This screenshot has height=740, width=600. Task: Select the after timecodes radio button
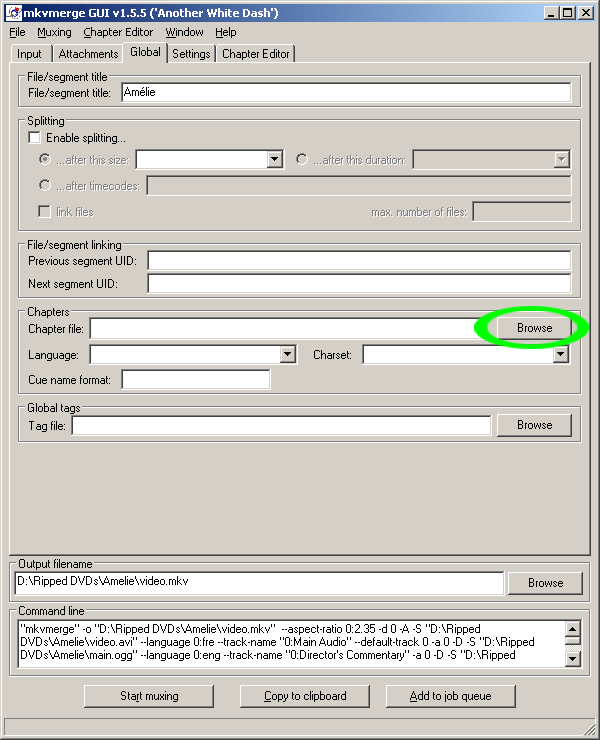45,185
